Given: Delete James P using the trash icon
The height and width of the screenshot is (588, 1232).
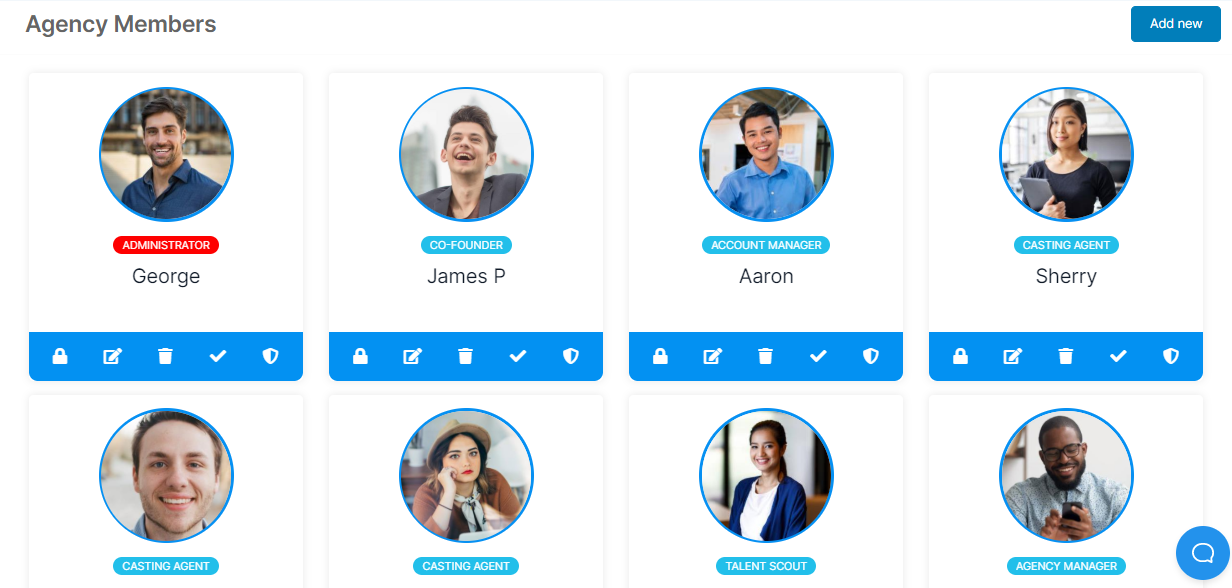Looking at the screenshot, I should (466, 356).
